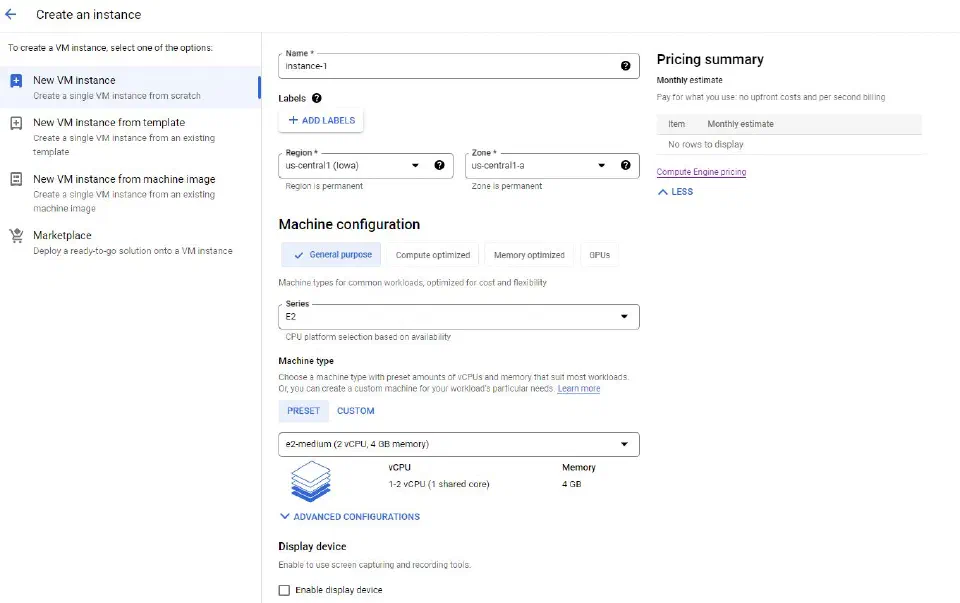Select the GPUs tab

click(599, 255)
